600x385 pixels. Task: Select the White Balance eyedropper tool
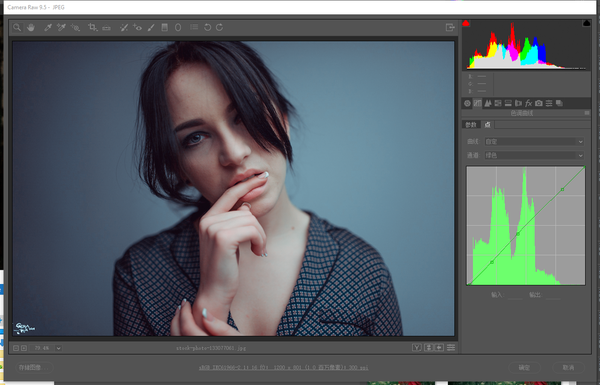(48, 27)
